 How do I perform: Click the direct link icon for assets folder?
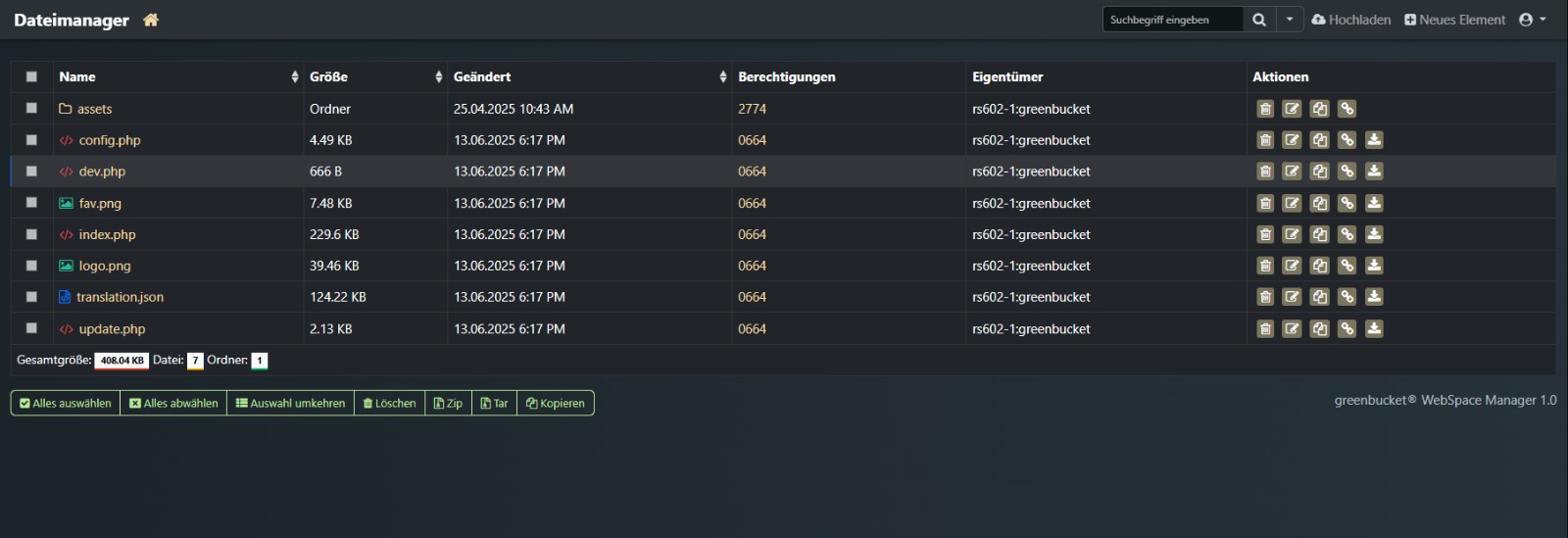[1347, 109]
